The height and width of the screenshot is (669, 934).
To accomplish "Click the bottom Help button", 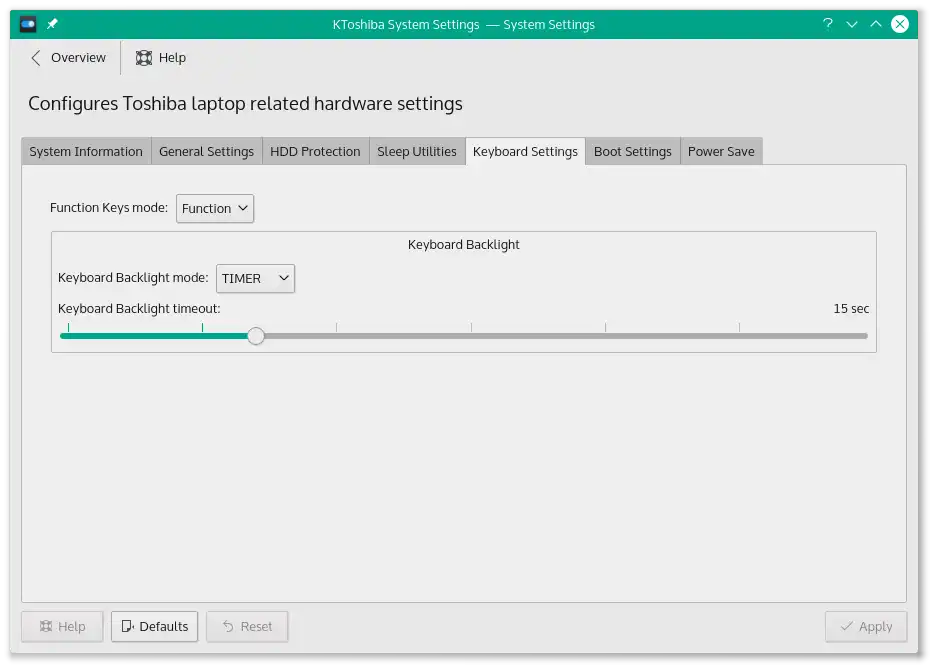I will point(63,626).
